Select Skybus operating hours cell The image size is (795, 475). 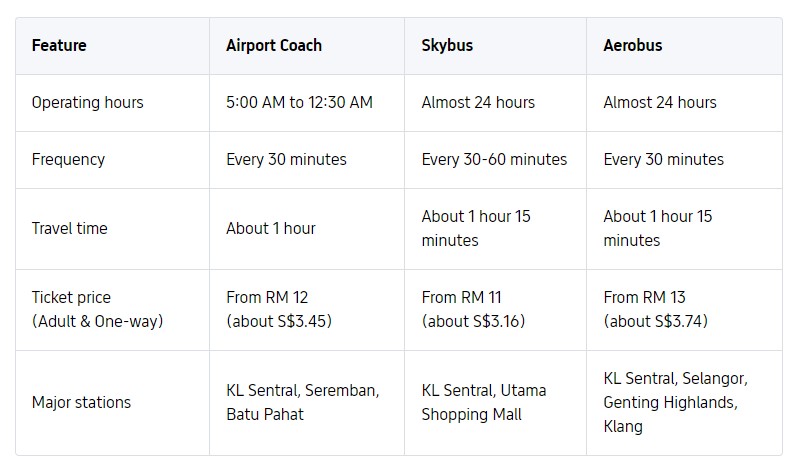coord(478,102)
